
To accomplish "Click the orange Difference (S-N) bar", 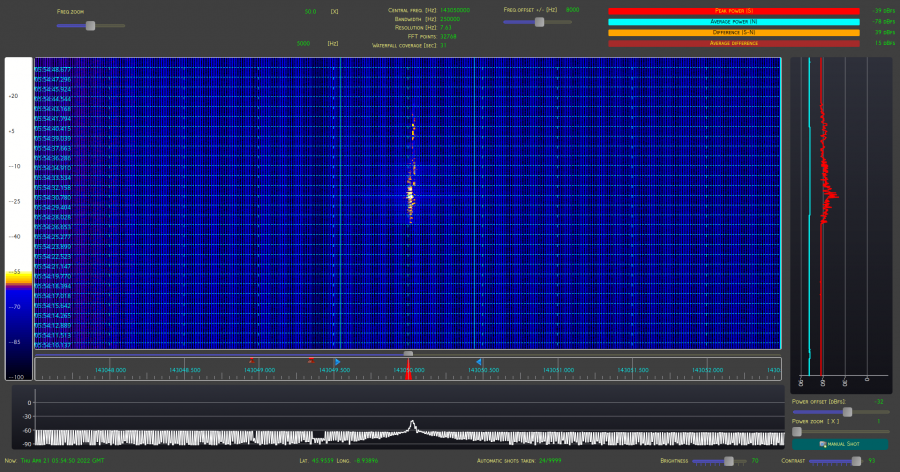I will pyautogui.click(x=734, y=33).
